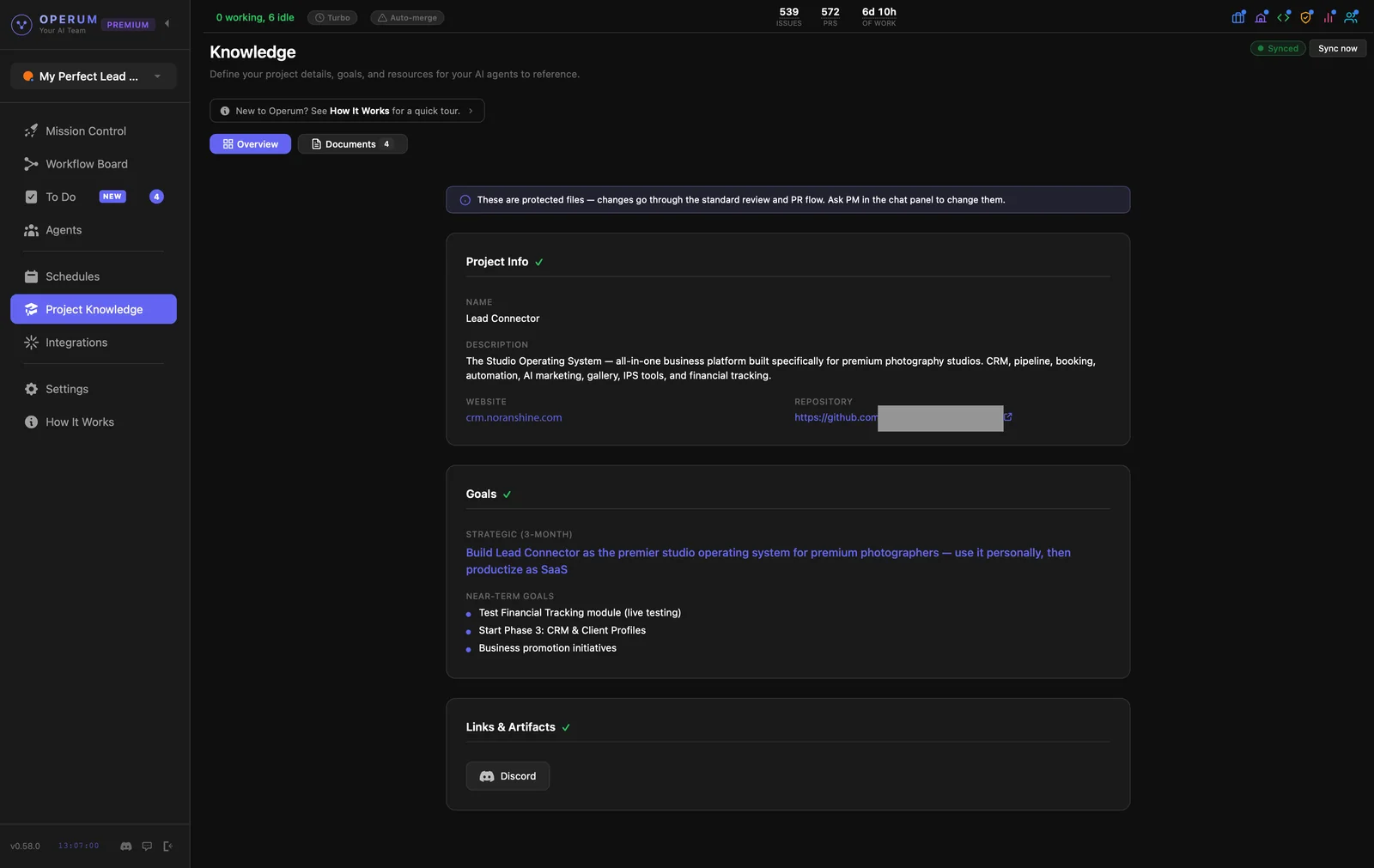
Task: Click the logout icon in the footer
Action: 167,847
